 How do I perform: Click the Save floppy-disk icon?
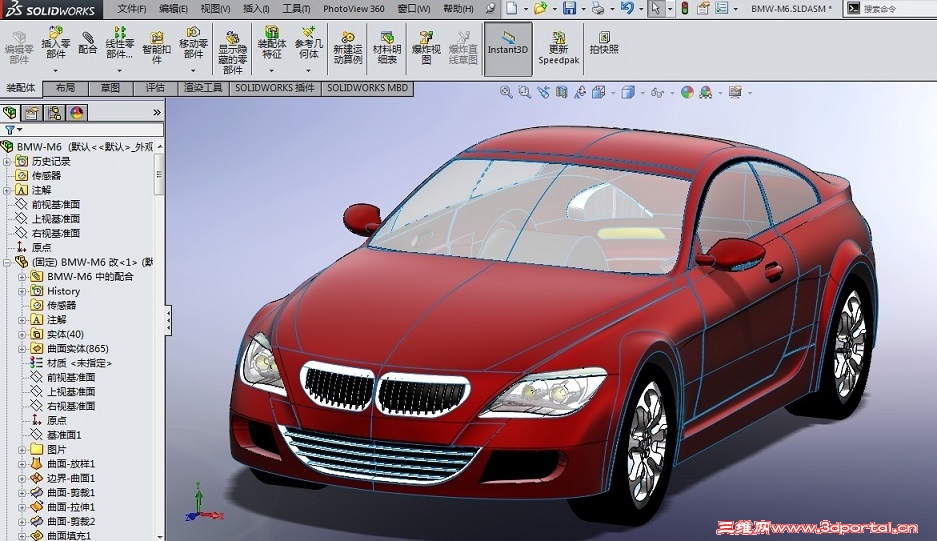point(569,8)
